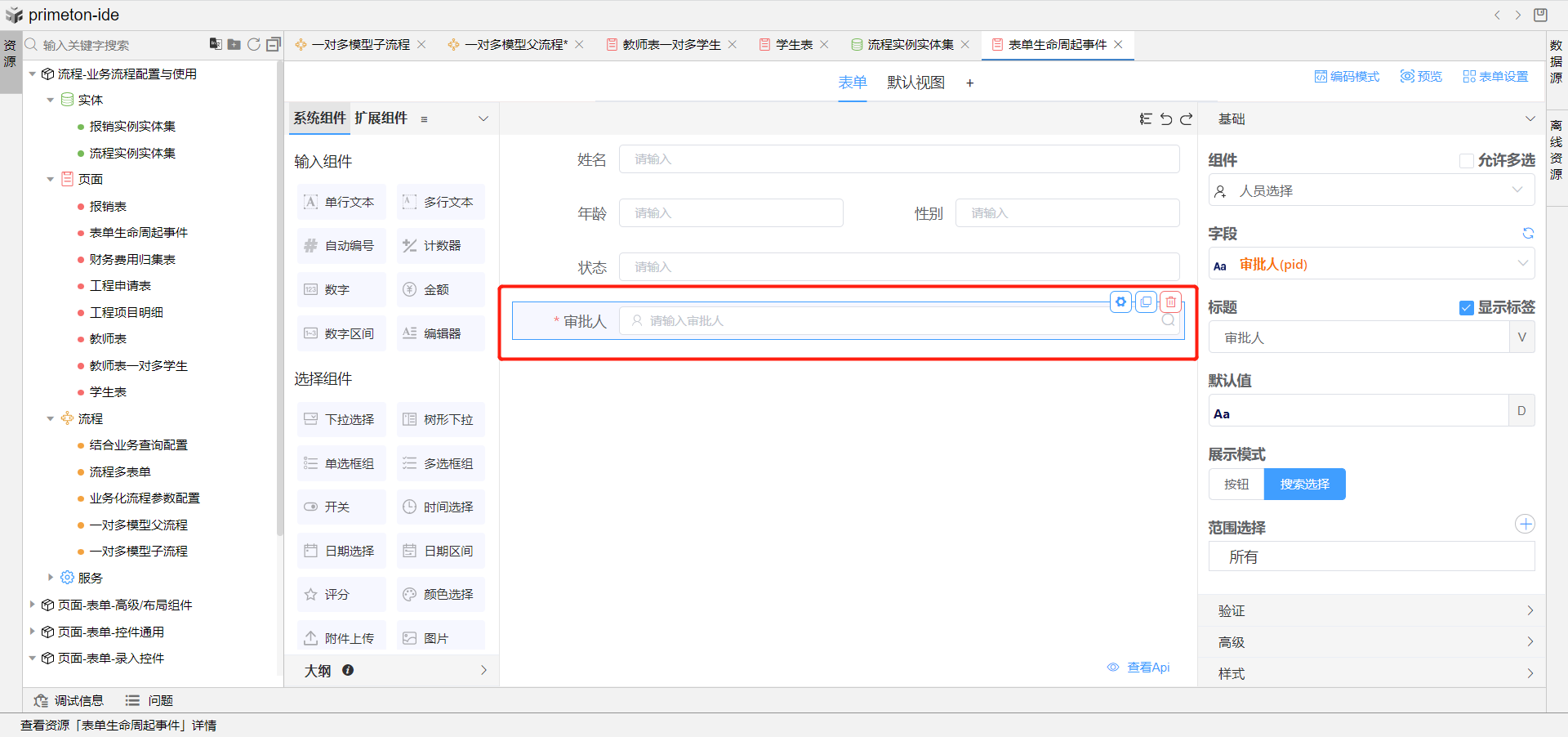This screenshot has height=737, width=1568.
Task: Open settings gear on the 审批人 field
Action: pos(1121,302)
